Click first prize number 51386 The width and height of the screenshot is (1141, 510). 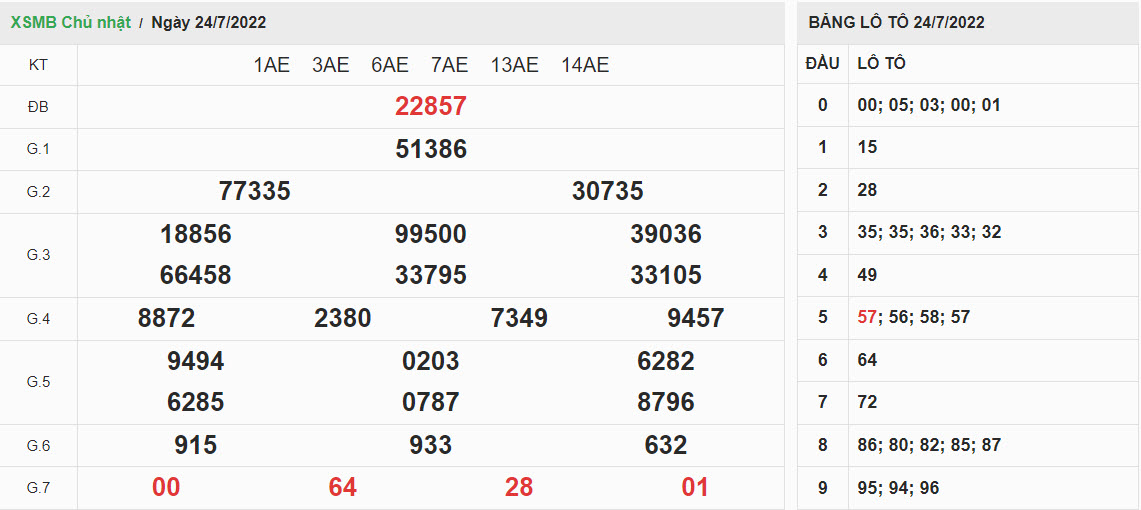[x=430, y=149]
